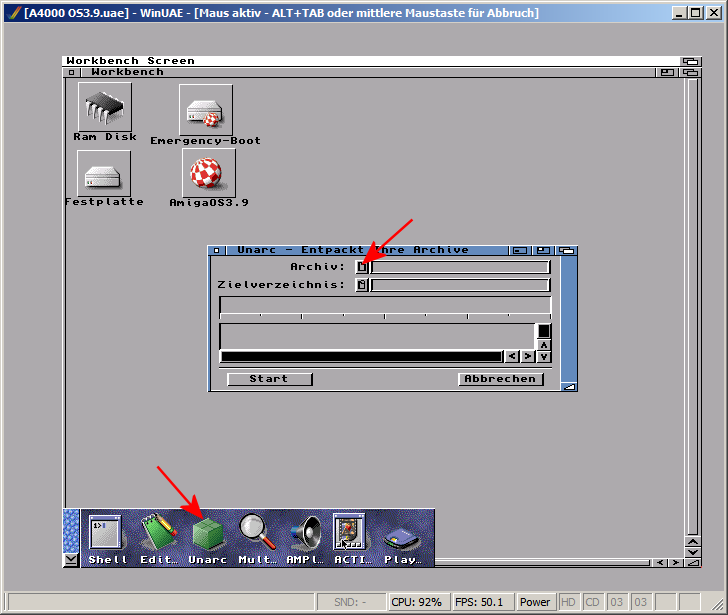The height and width of the screenshot is (615, 728).
Task: Close the WinUAE emulator window
Action: [x=714, y=13]
